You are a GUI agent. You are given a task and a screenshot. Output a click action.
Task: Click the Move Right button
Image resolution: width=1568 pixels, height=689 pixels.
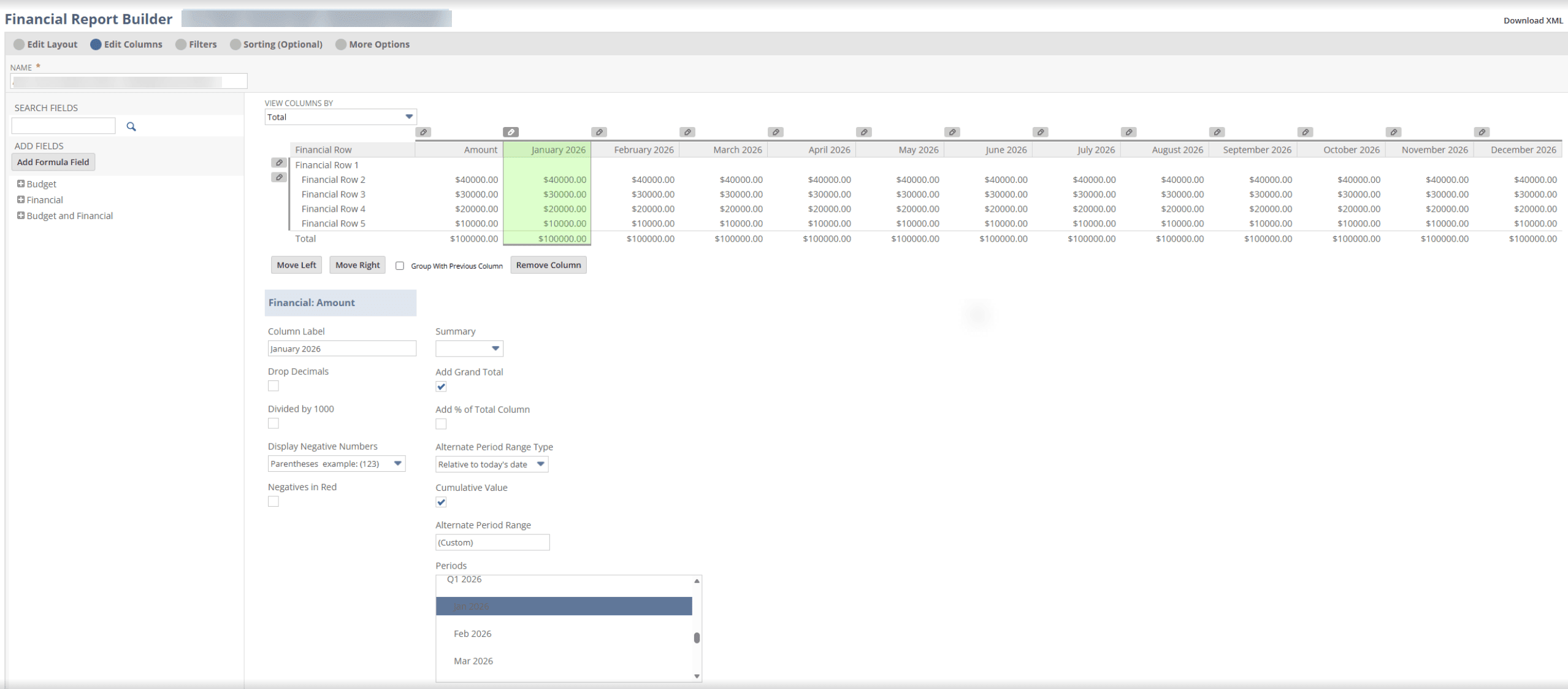[358, 265]
